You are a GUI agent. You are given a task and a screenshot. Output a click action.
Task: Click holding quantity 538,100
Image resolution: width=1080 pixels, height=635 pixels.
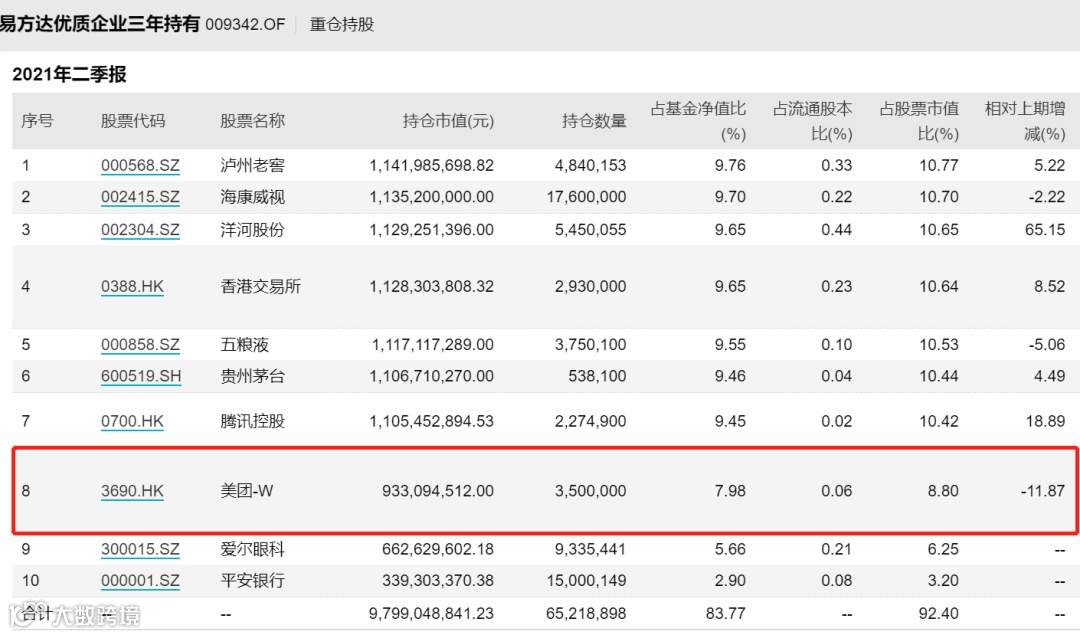click(597, 376)
